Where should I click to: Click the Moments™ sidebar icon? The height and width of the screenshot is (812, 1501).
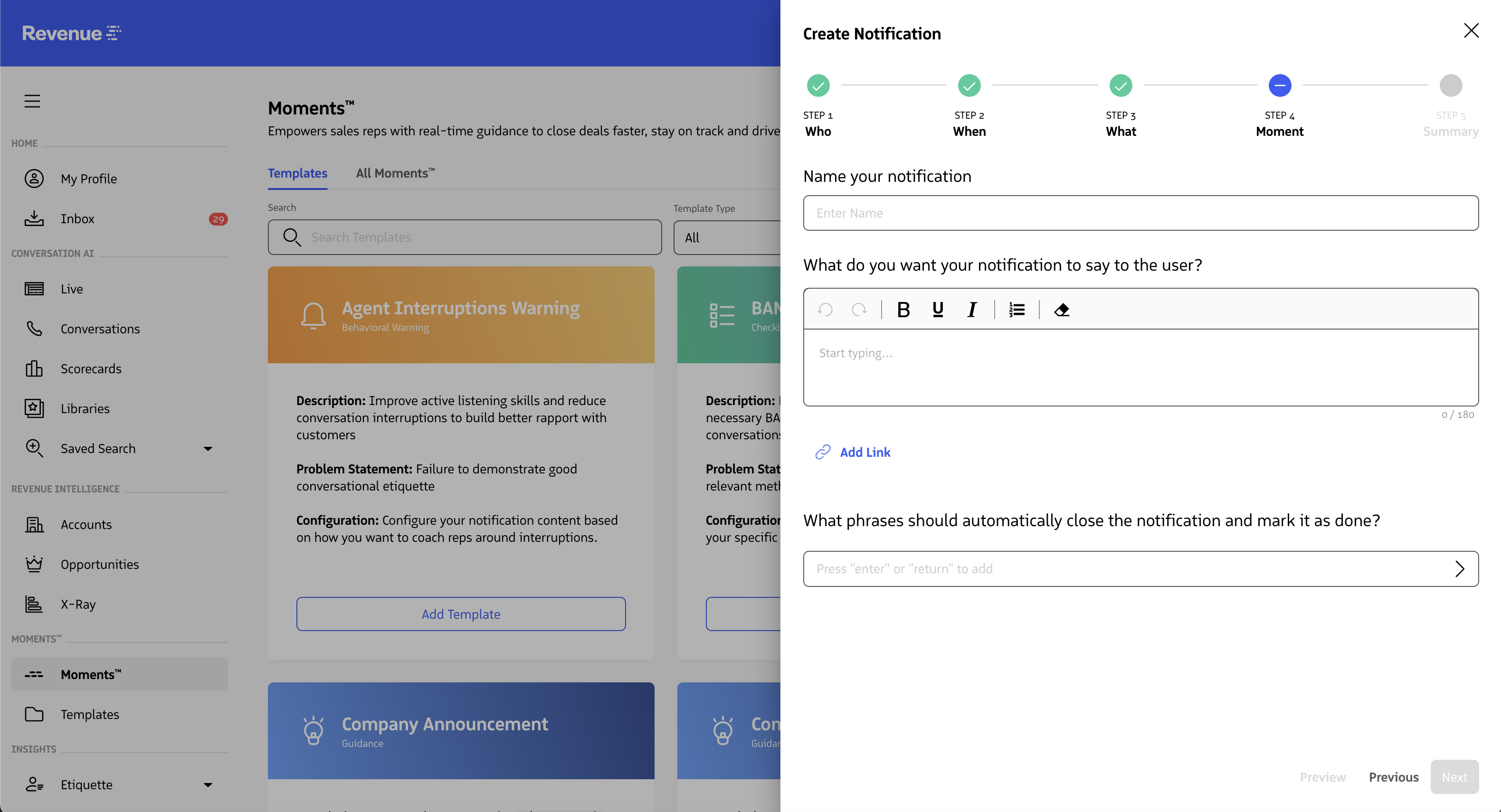click(34, 674)
